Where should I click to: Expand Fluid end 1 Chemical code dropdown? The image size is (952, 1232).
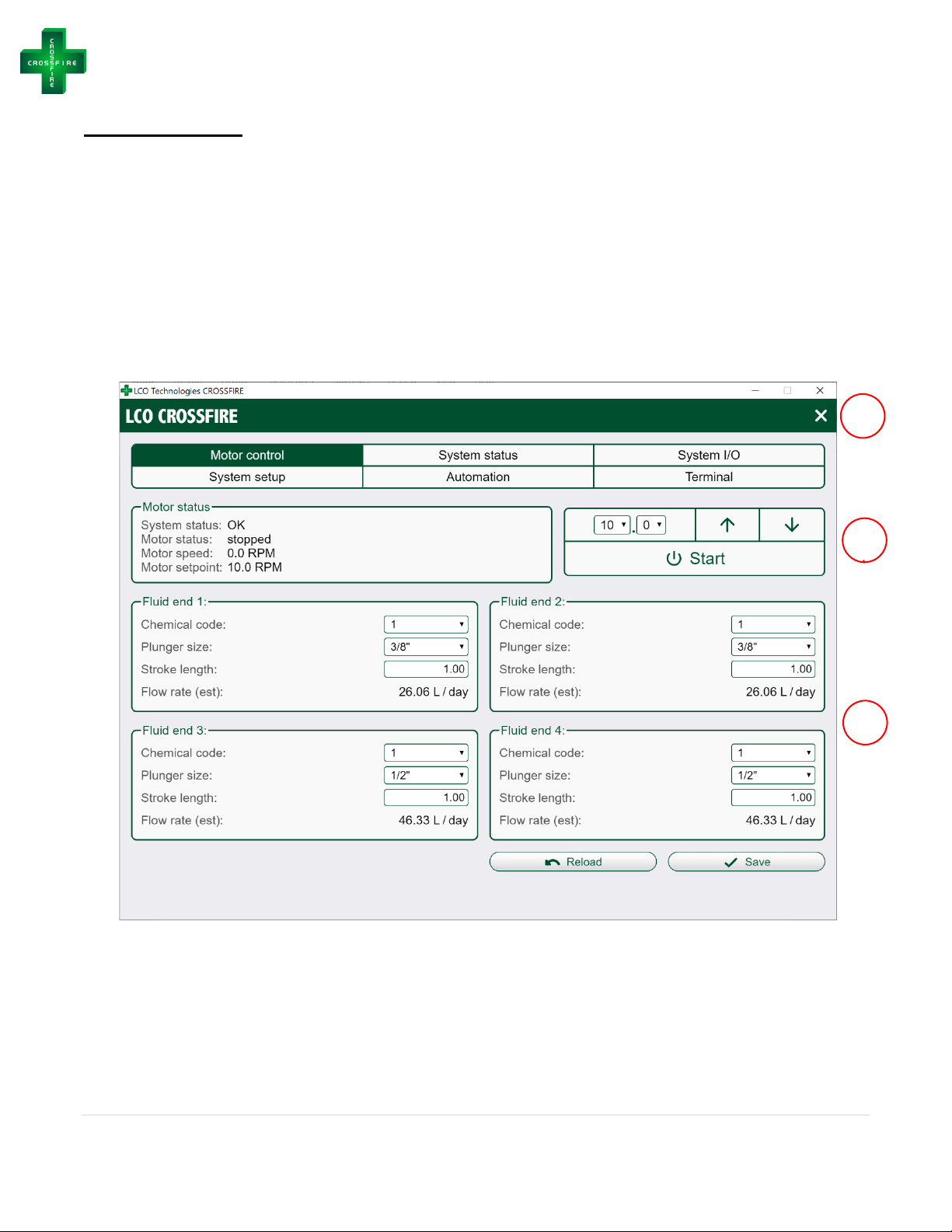point(426,625)
